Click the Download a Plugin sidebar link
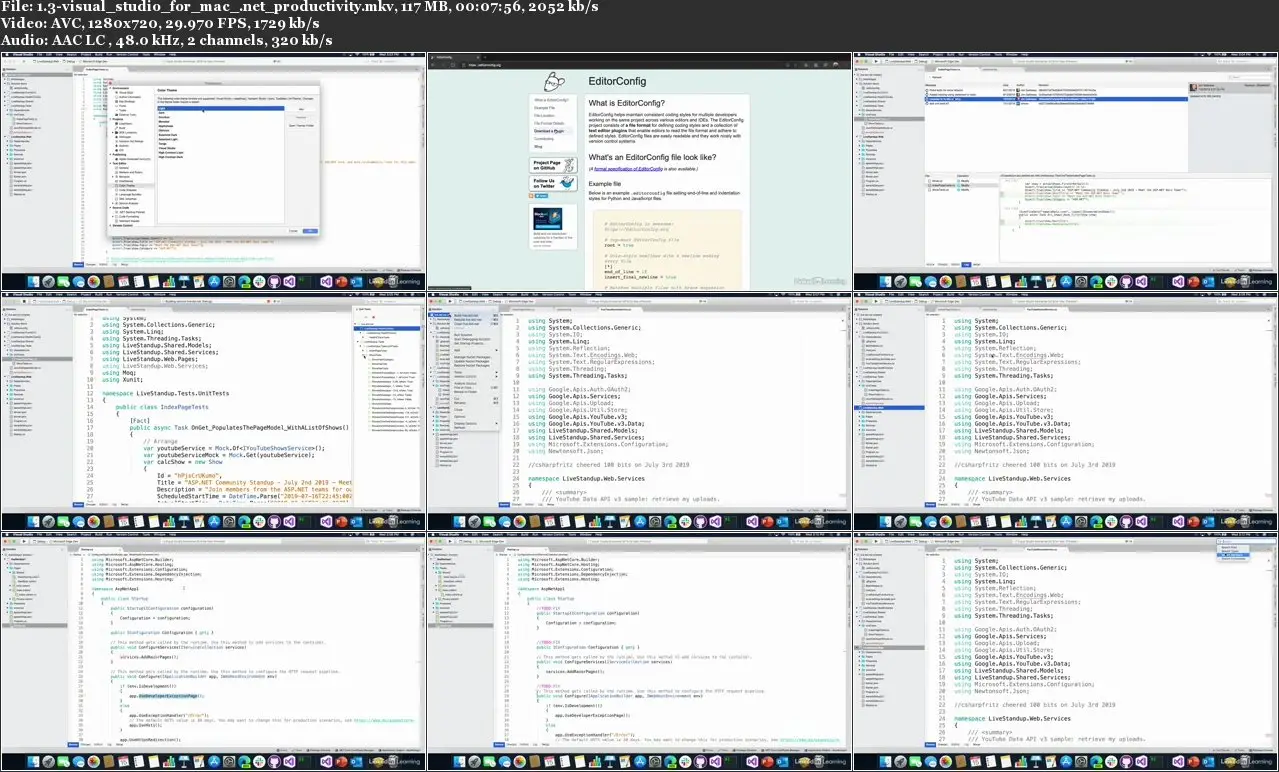1279x772 pixels. coord(550,131)
